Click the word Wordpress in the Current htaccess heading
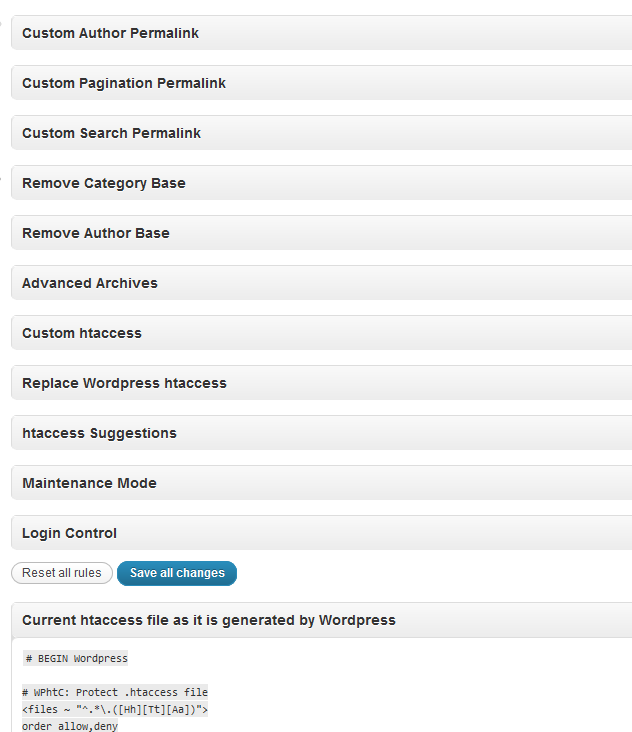Viewport: 632px width, 732px height. 357,620
